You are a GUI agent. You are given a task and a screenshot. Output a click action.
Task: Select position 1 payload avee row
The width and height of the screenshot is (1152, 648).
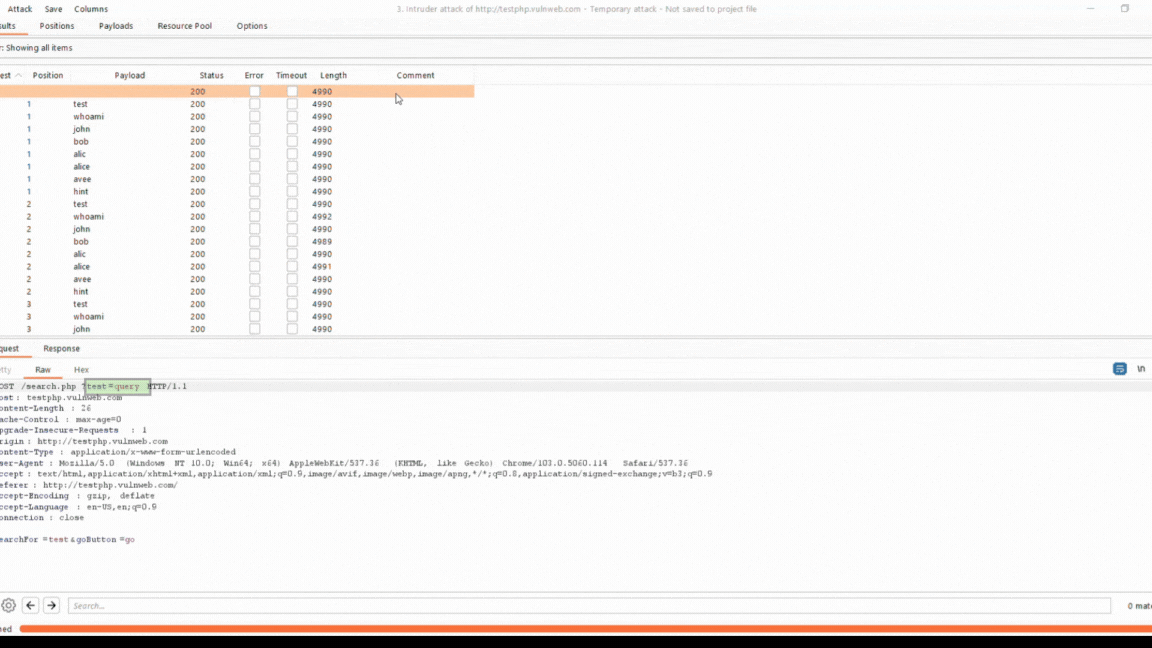(x=237, y=179)
